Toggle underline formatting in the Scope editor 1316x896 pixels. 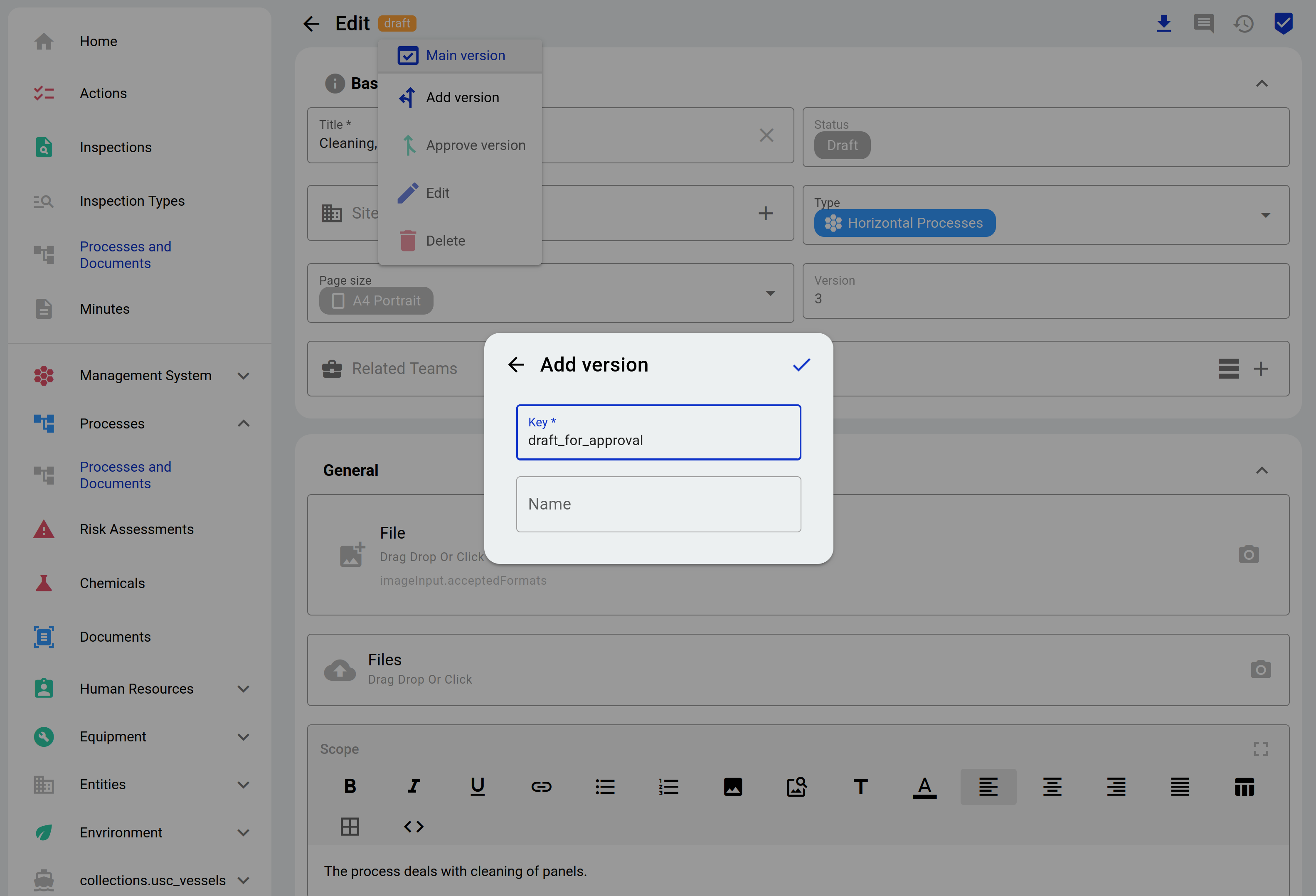[477, 786]
